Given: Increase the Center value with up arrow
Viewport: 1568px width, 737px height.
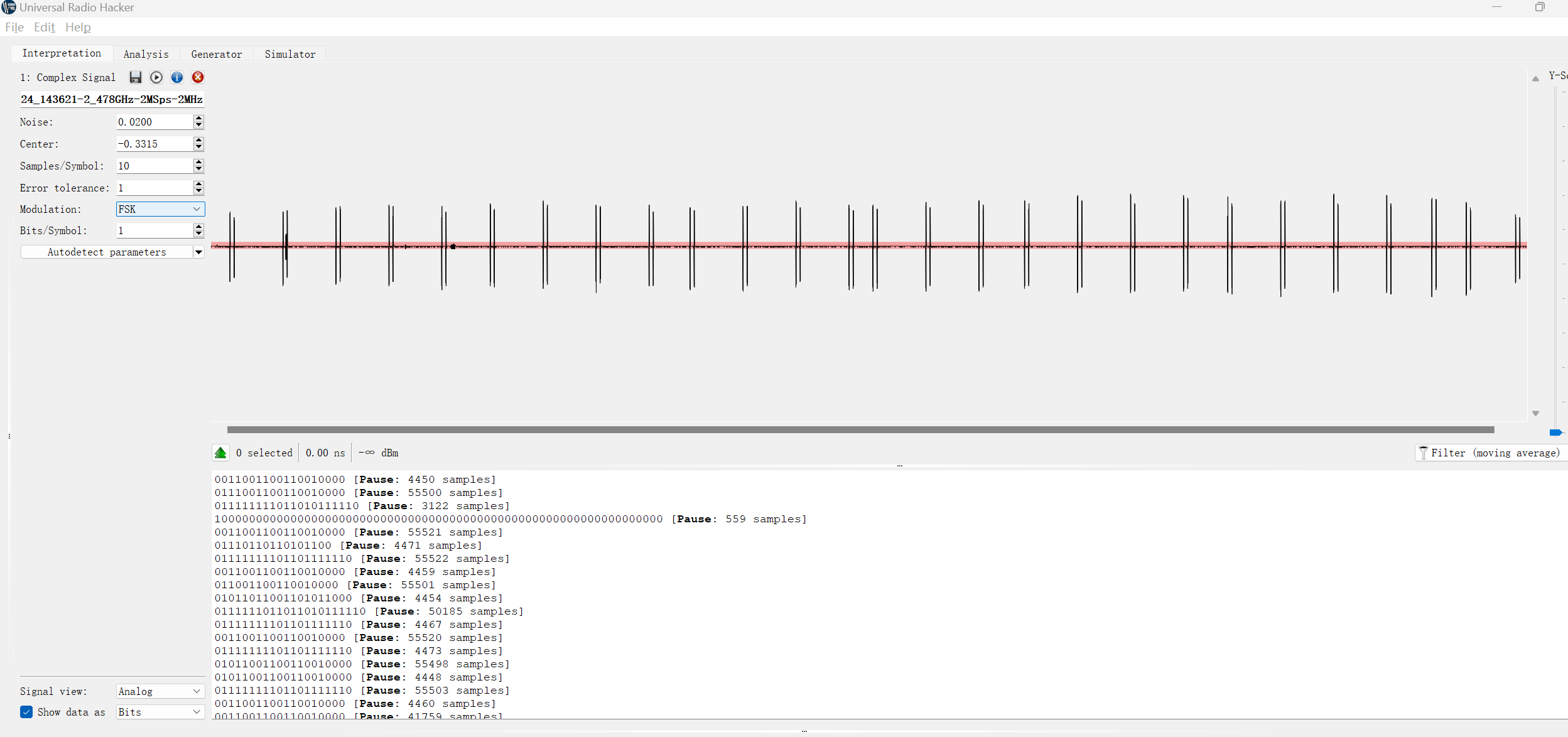Looking at the screenshot, I should [198, 141].
